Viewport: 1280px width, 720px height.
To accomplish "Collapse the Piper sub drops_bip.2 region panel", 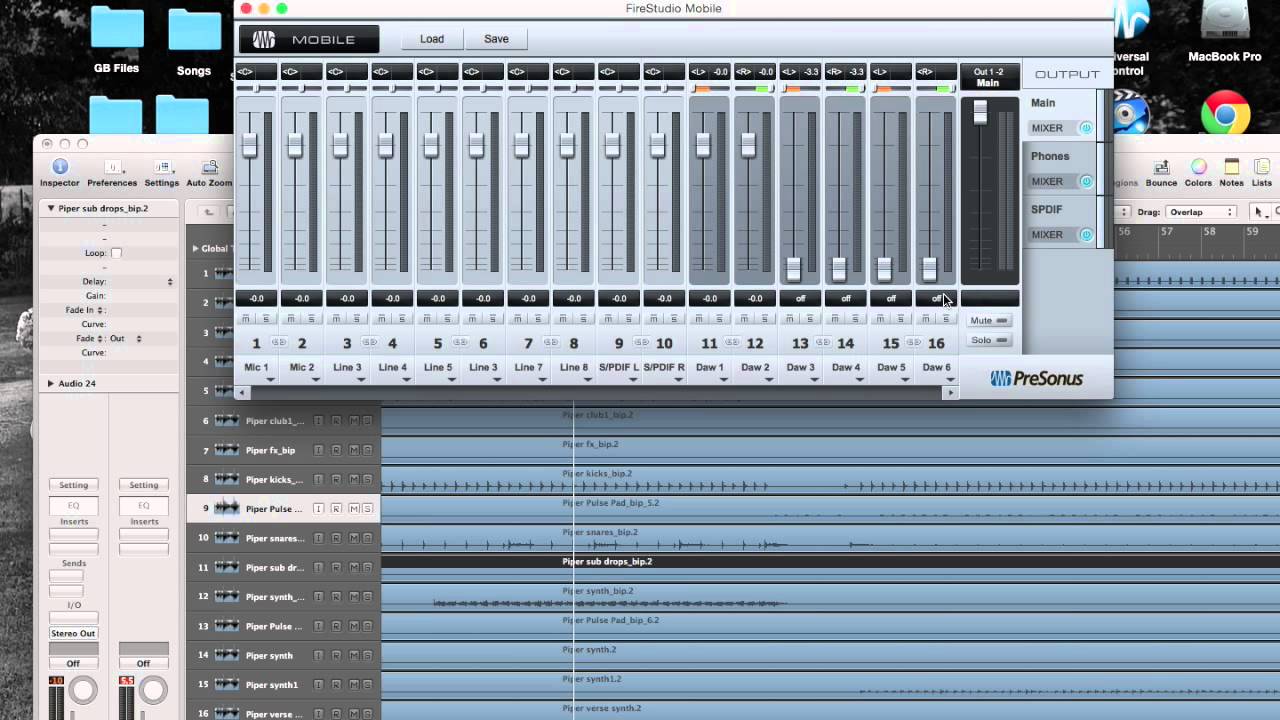I will 51,208.
